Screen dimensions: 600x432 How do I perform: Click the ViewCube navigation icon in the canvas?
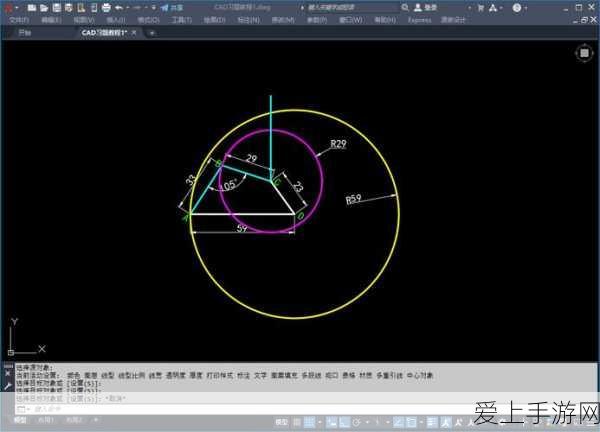point(584,53)
